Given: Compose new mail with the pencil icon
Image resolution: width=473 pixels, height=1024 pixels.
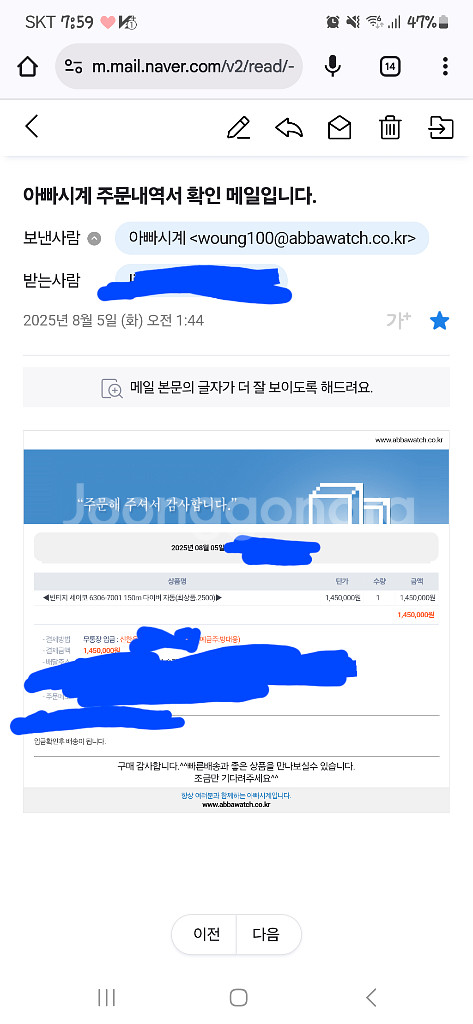Looking at the screenshot, I should pyautogui.click(x=238, y=127).
